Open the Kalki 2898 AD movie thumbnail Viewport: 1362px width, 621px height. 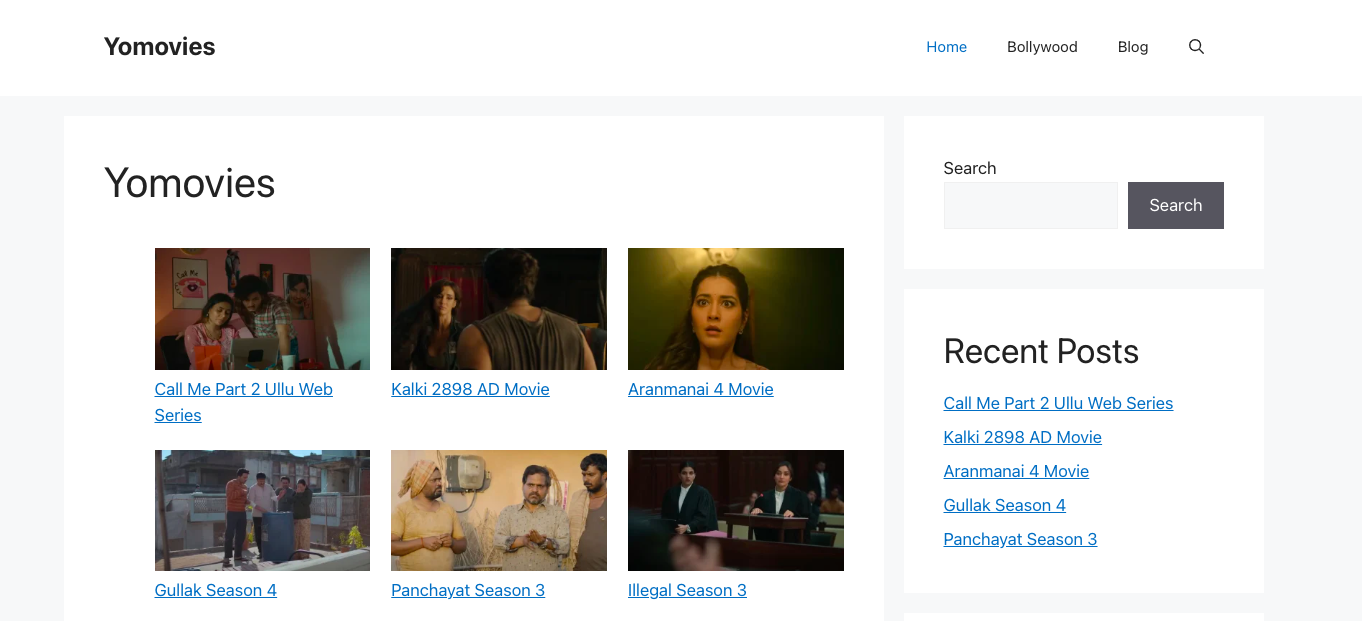(499, 309)
